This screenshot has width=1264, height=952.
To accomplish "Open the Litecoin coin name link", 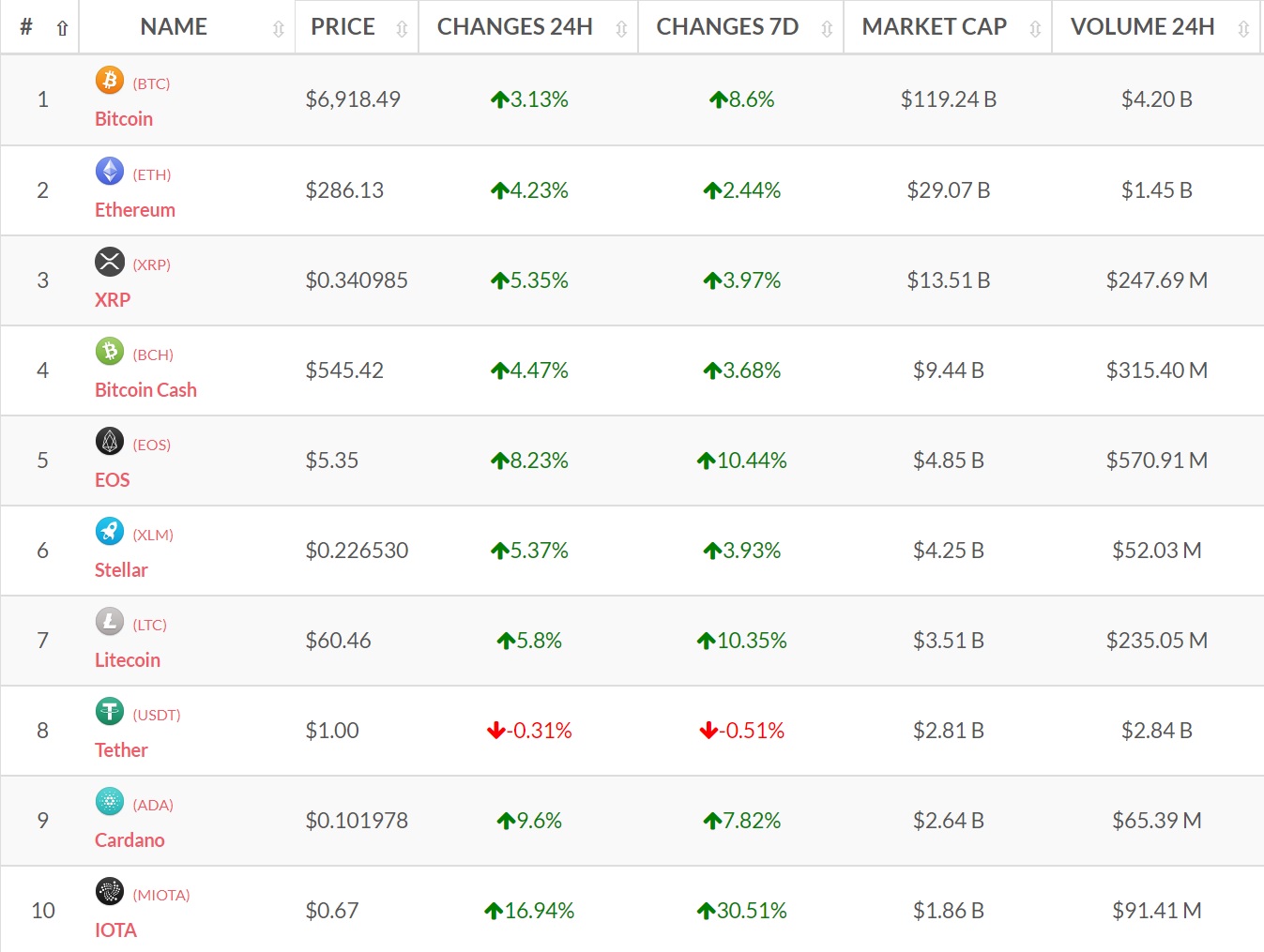I will 128,660.
